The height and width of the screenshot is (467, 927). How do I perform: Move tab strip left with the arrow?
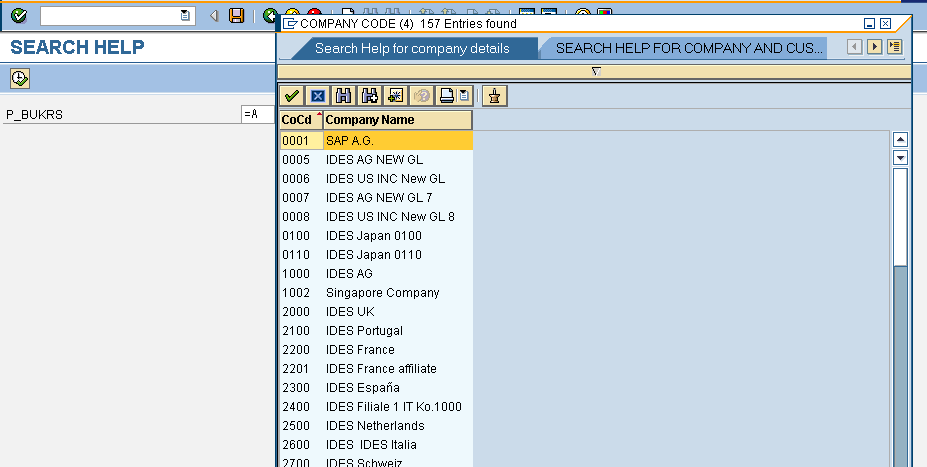click(x=854, y=47)
